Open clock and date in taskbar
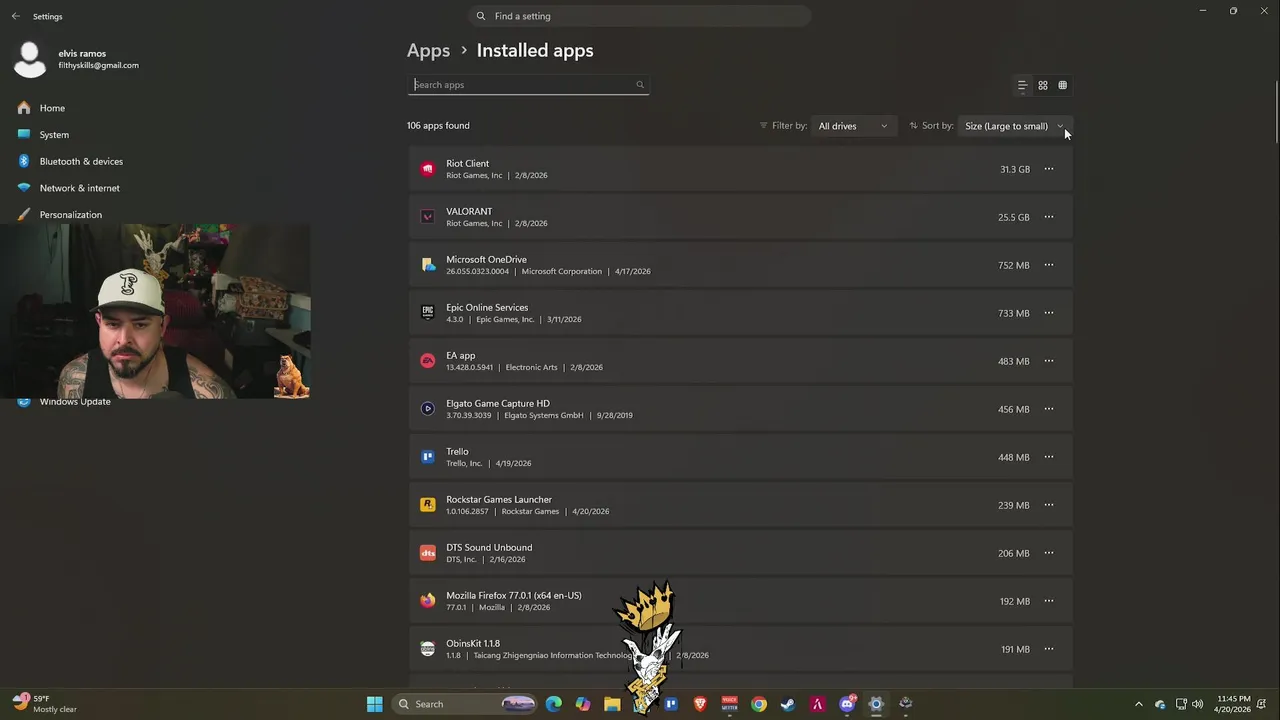 pos(1234,704)
